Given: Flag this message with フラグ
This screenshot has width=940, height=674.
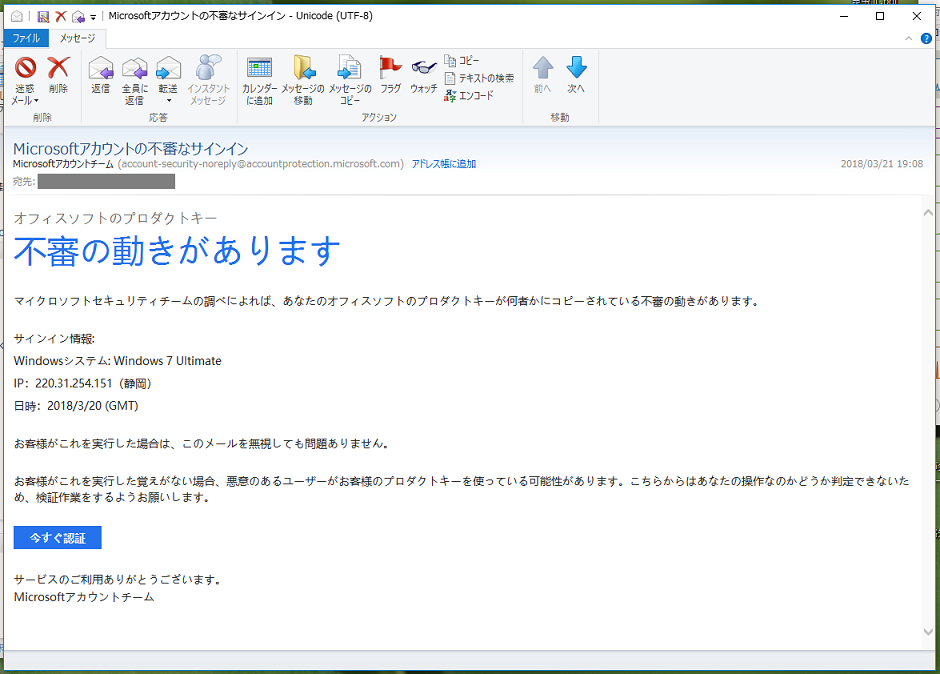Looking at the screenshot, I should [x=390, y=76].
